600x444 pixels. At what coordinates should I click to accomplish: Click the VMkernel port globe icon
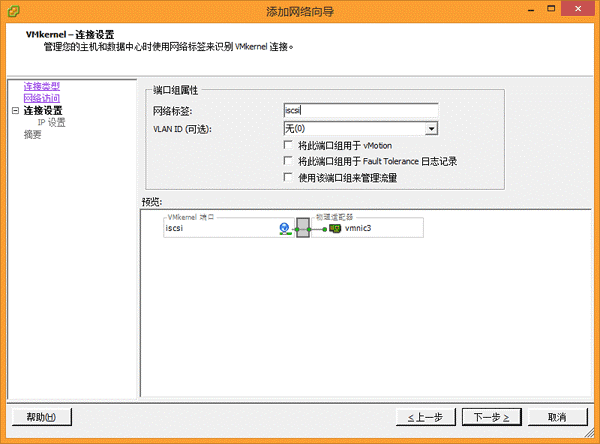click(x=284, y=229)
